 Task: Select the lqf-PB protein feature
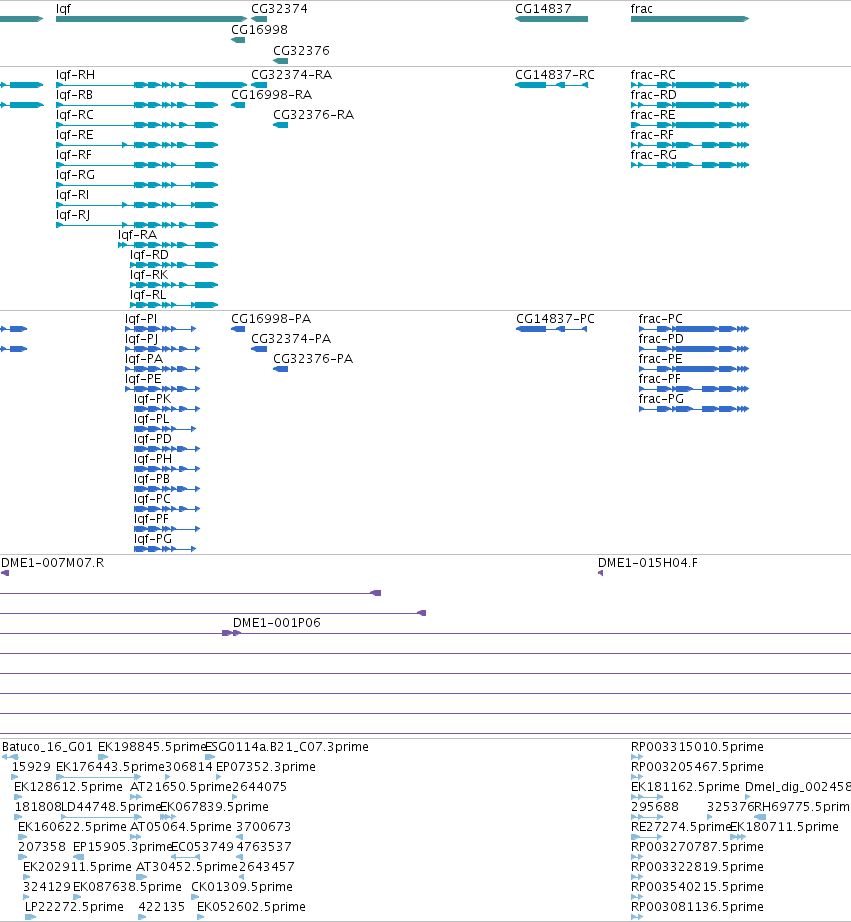click(x=167, y=489)
